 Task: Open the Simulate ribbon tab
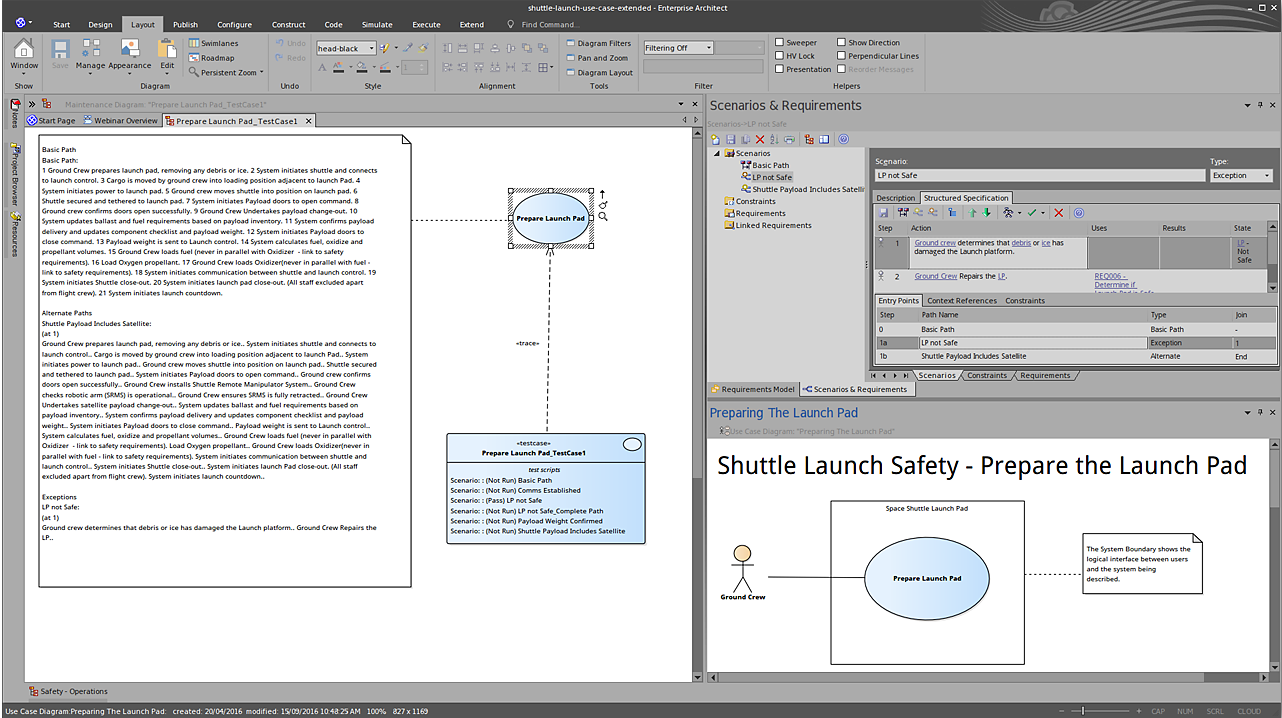377,24
